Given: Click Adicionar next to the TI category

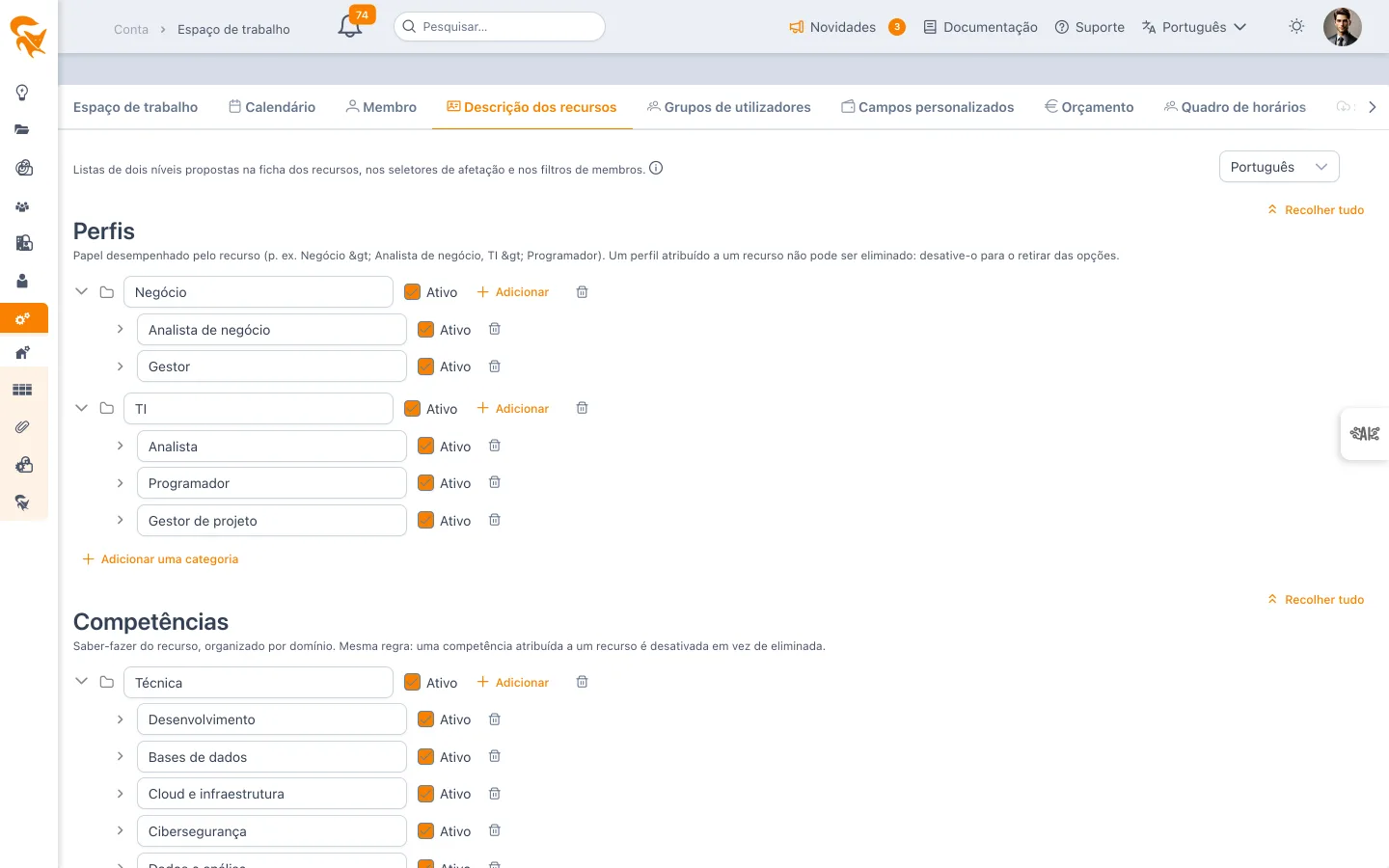Looking at the screenshot, I should coord(513,409).
